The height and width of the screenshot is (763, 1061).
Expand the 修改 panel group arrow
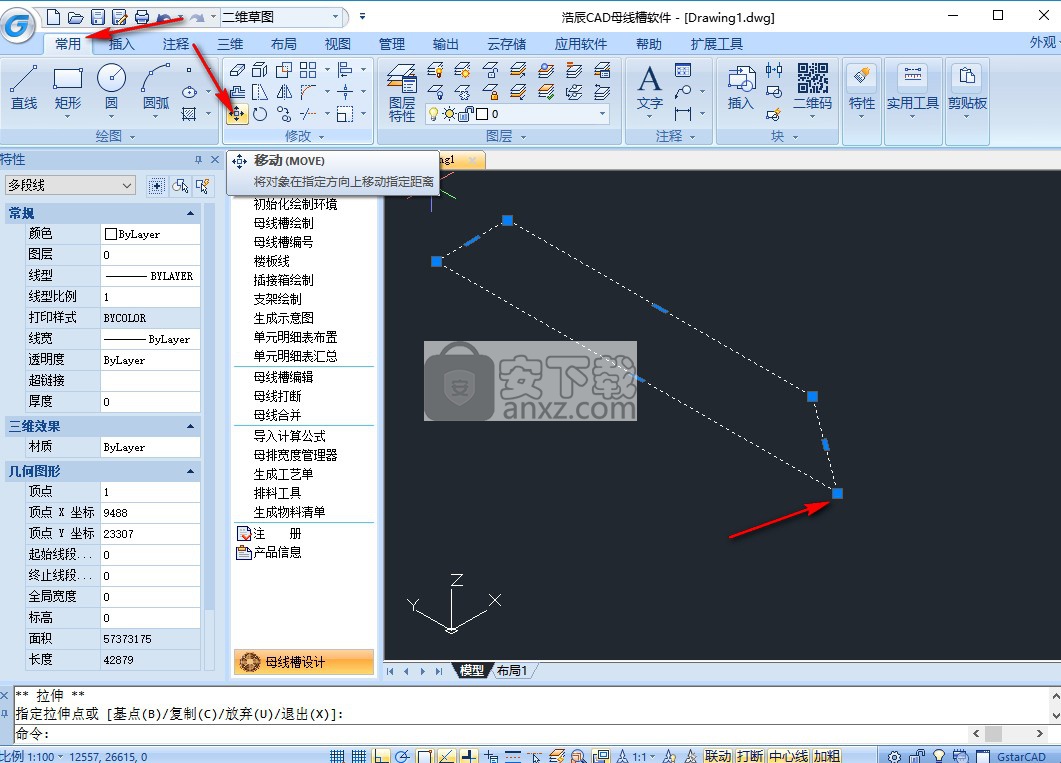tap(322, 137)
